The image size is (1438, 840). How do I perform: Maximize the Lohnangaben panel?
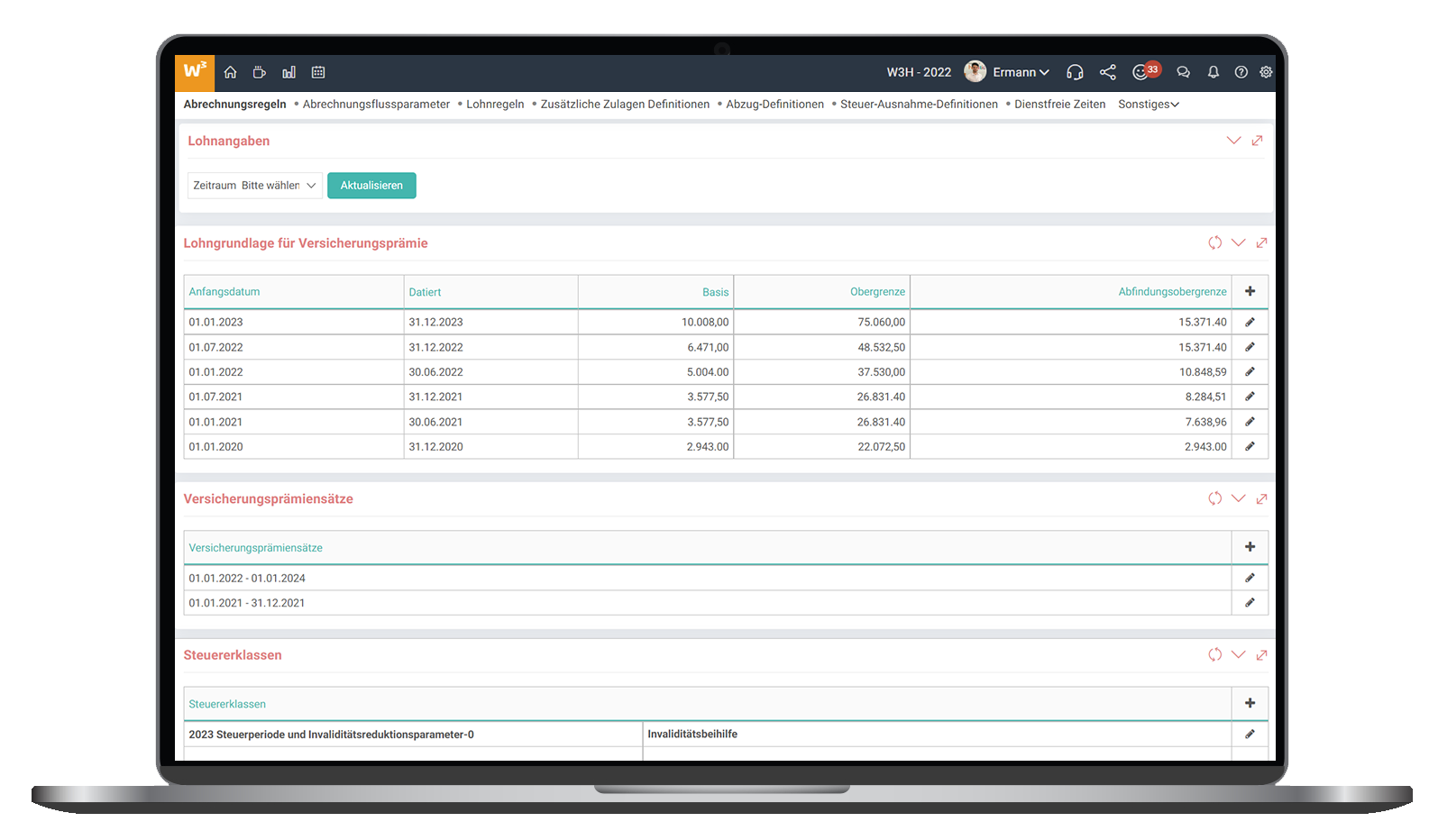[x=1257, y=141]
